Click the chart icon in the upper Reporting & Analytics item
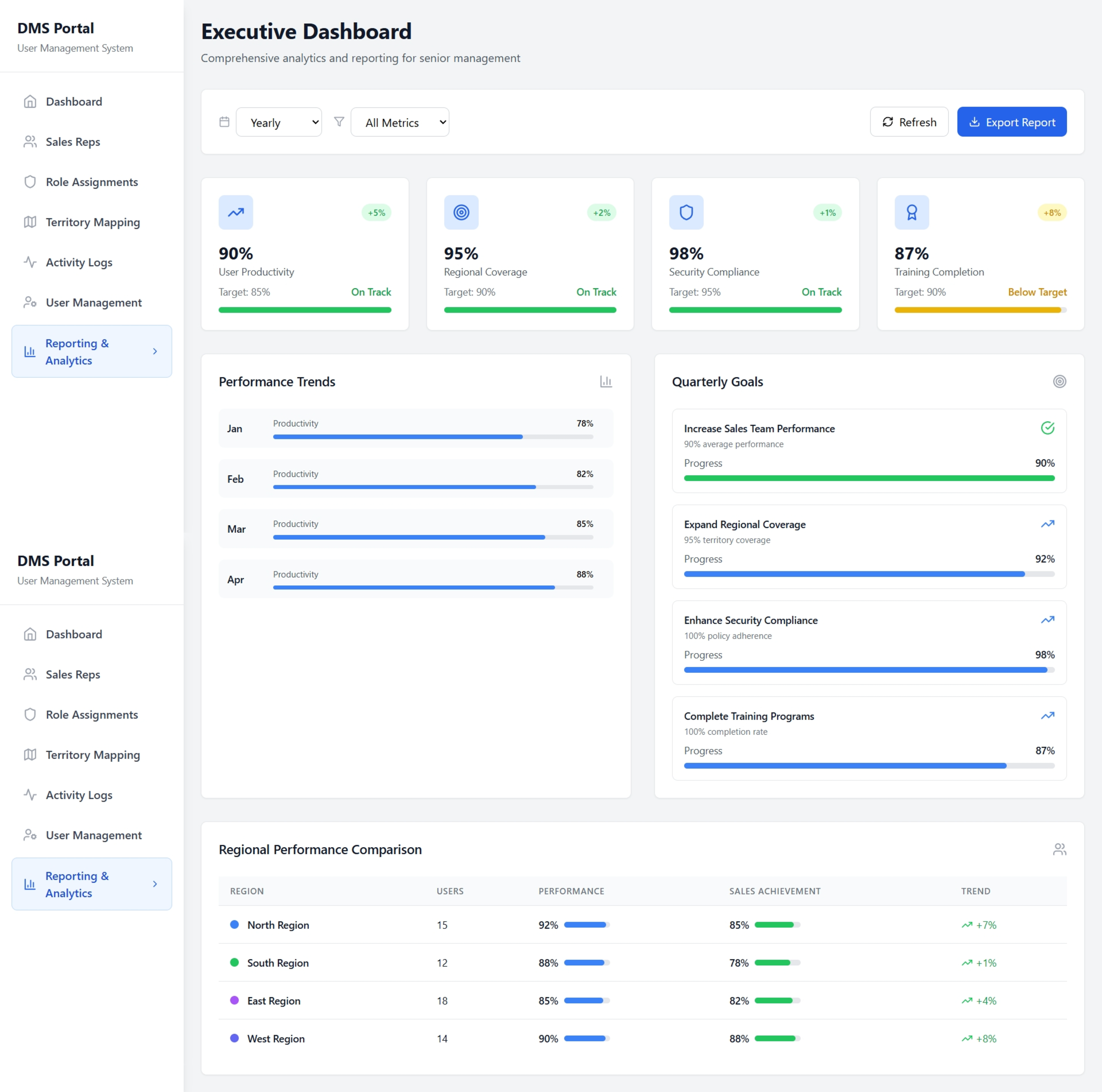Viewport: 1102px width, 1092px height. click(30, 351)
